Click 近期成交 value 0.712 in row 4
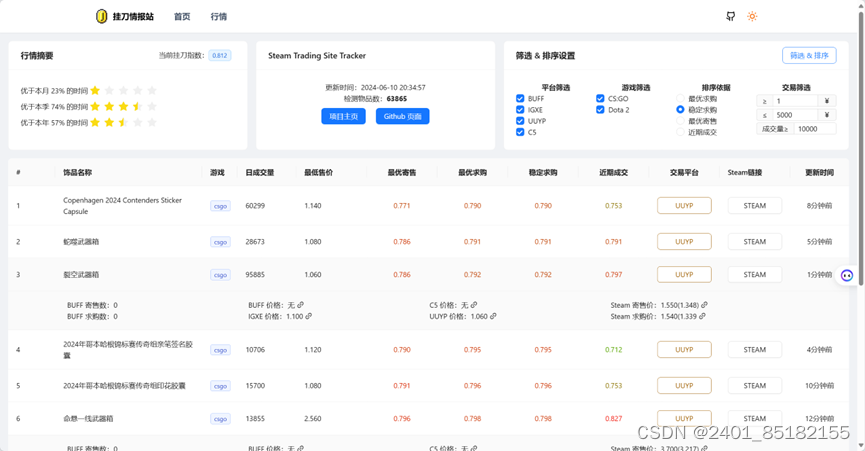 point(613,350)
